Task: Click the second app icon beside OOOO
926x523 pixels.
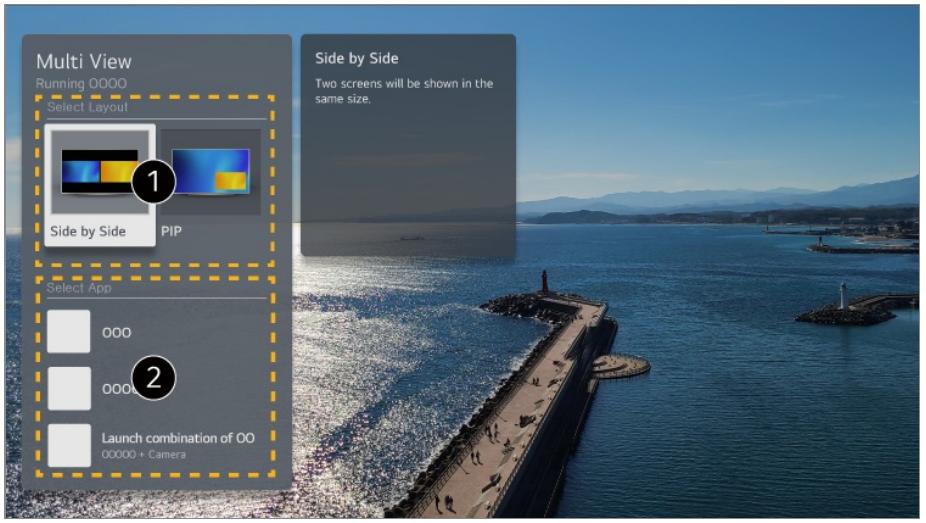Action: [x=68, y=389]
